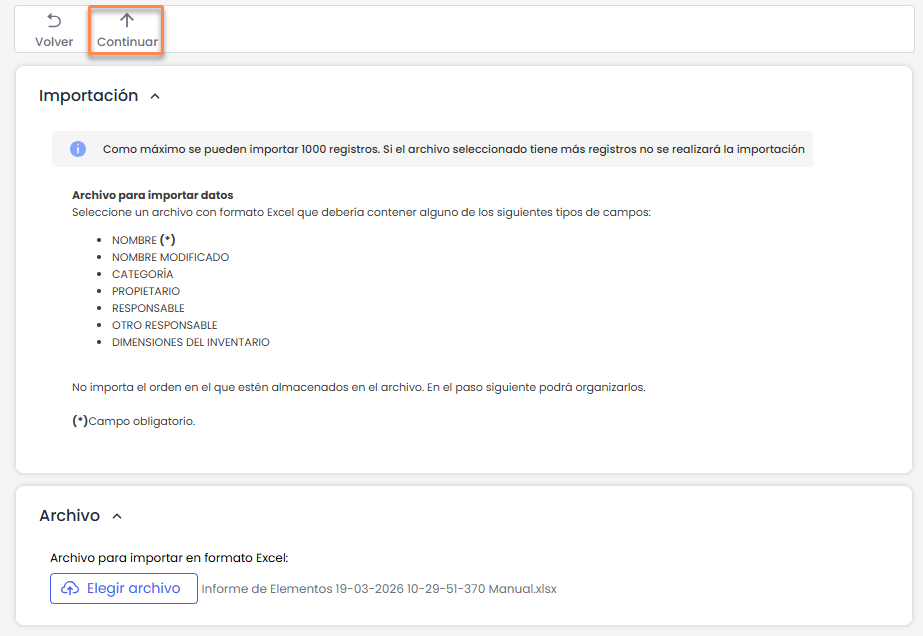Viewport: 923px width, 636px height.
Task: Click the NOMBRE MODIFICADO list item
Action: 170,257
